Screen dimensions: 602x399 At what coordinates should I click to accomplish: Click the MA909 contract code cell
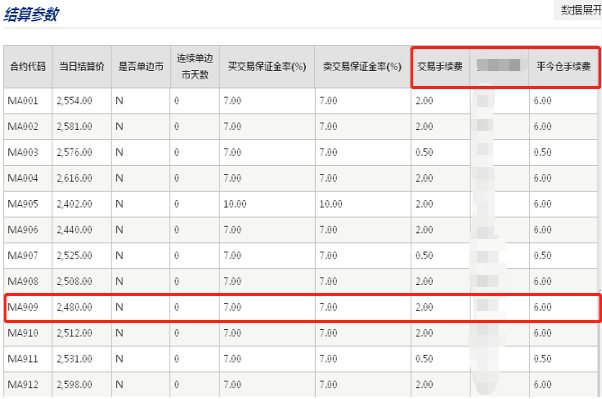click(23, 307)
